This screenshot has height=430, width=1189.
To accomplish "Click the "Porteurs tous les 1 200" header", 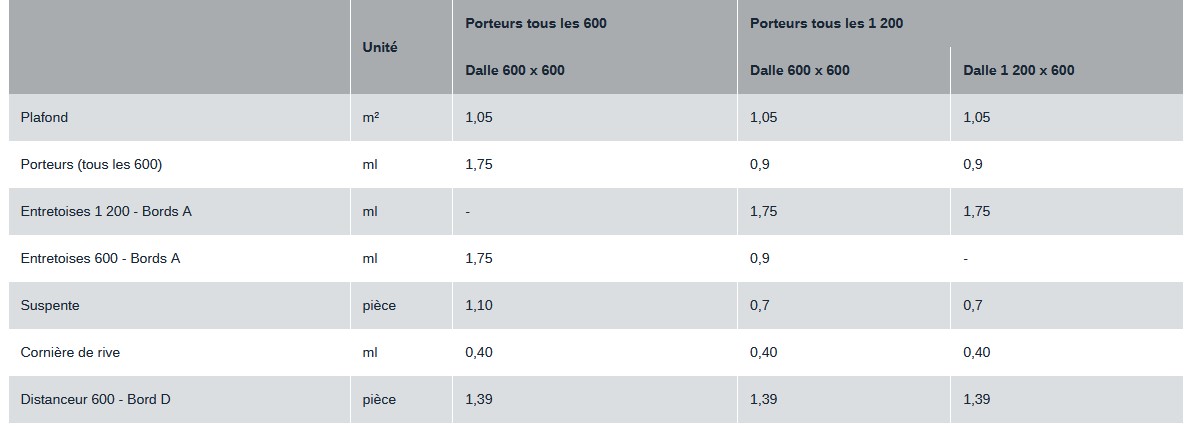I will (826, 23).
